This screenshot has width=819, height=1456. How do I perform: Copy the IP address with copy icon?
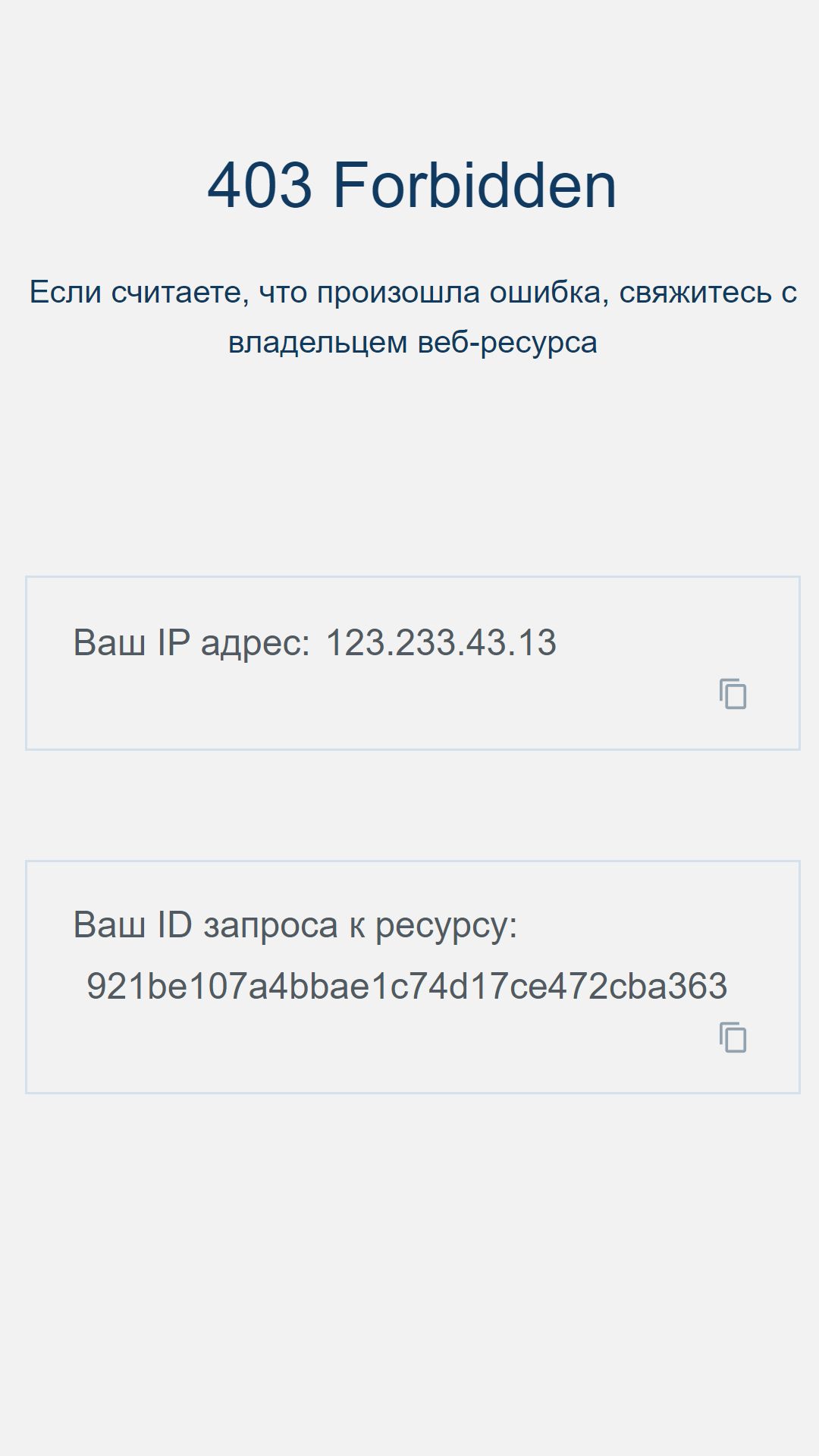point(733,694)
